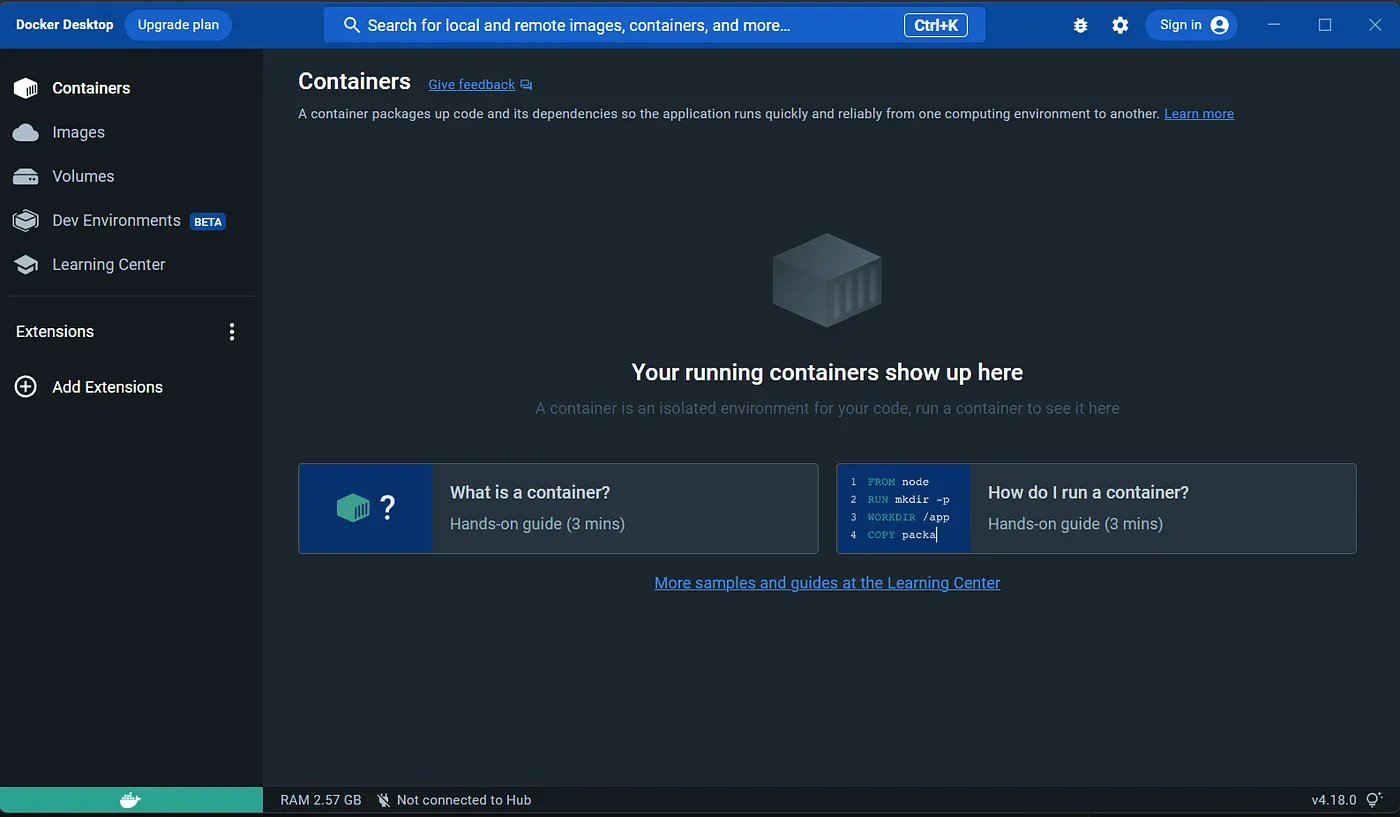Click the not connected plug icon
The image size is (1400, 817).
383,800
